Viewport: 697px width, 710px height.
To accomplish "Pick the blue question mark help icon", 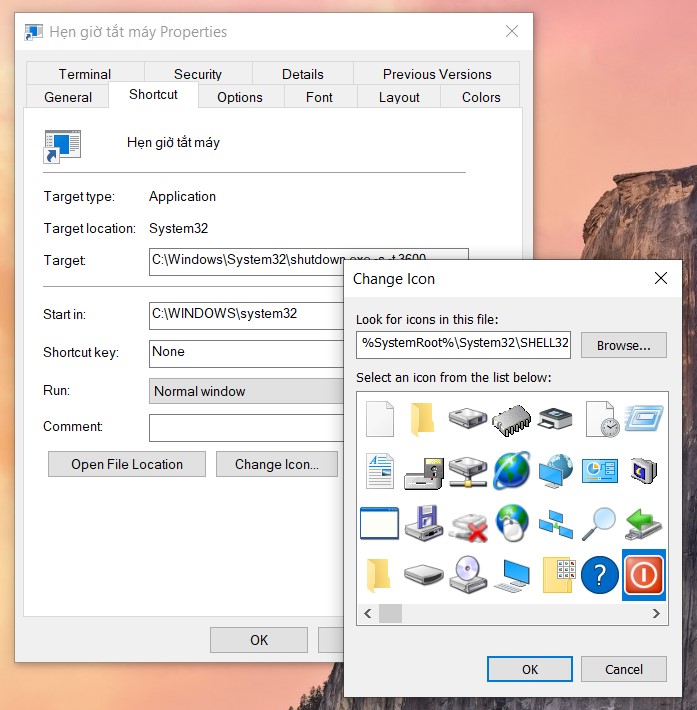I will 600,575.
